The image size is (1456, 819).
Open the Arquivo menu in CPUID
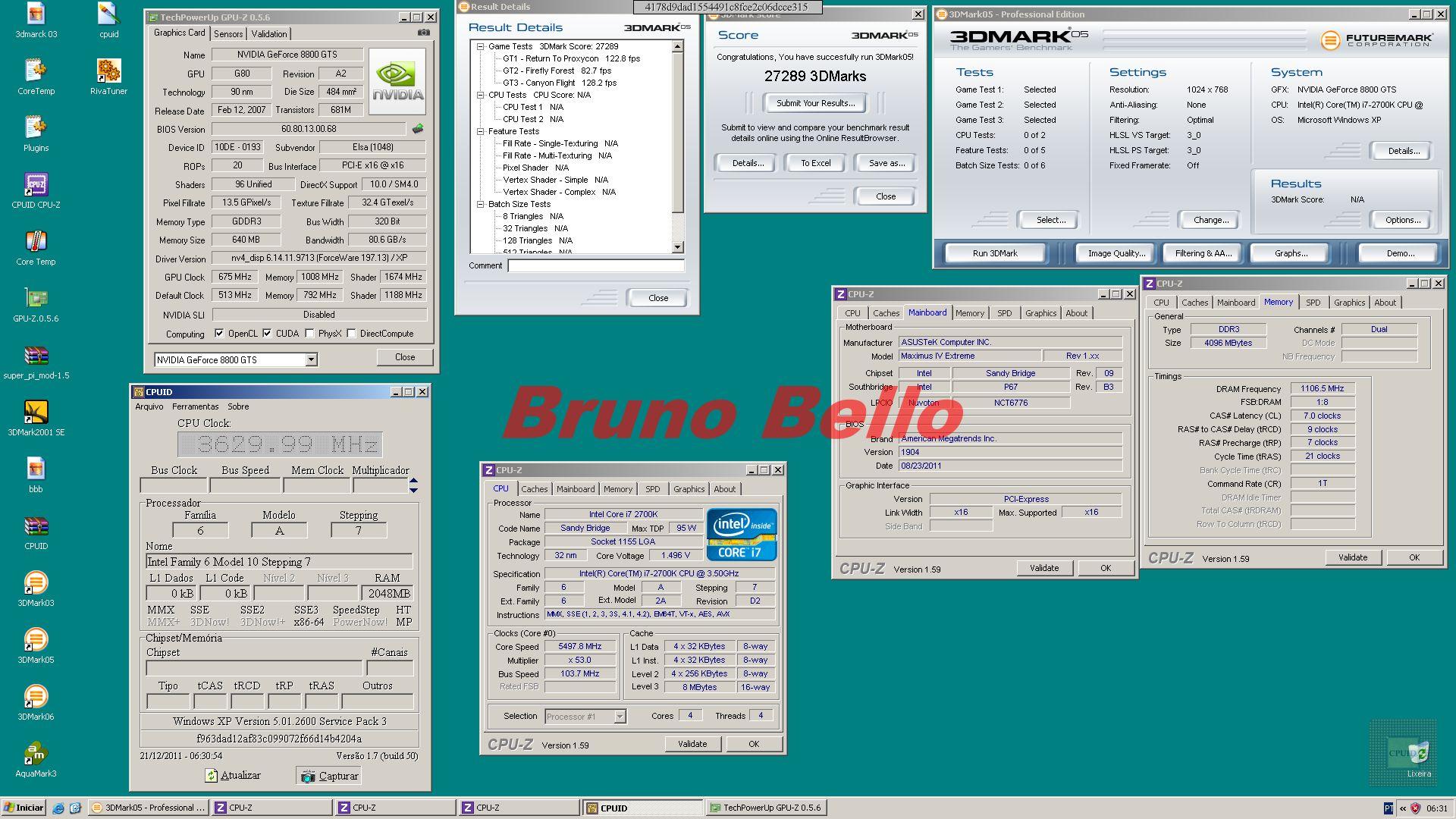pyautogui.click(x=149, y=406)
